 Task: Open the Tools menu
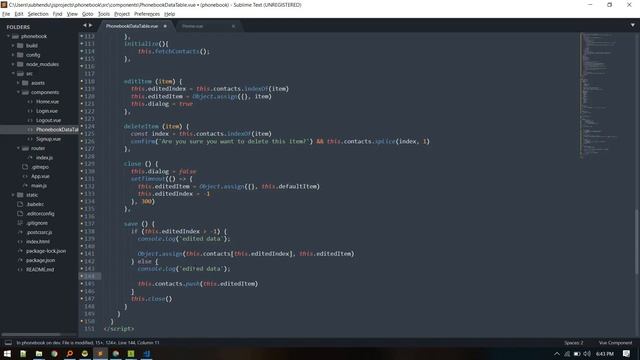104,14
